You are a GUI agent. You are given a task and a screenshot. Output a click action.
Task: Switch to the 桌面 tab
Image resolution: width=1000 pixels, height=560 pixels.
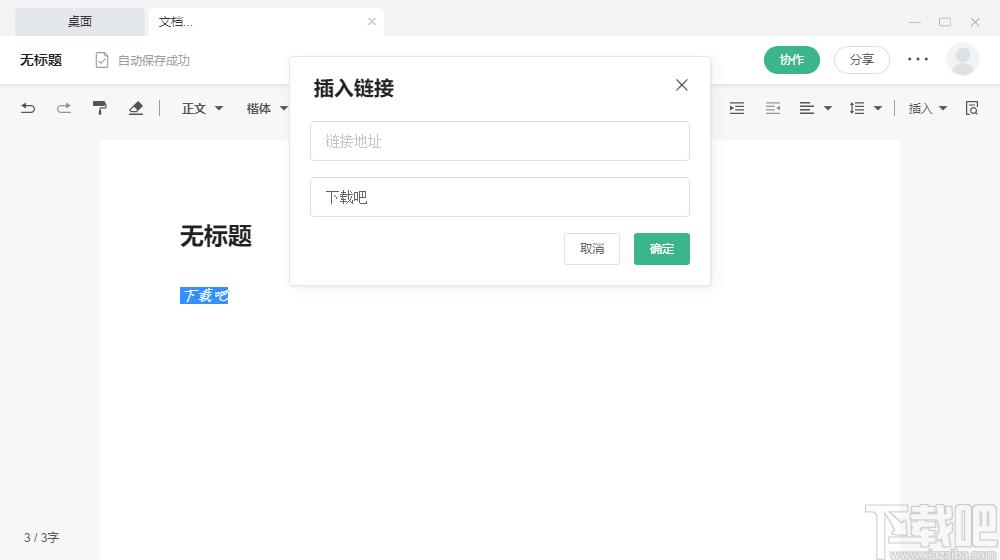point(80,22)
